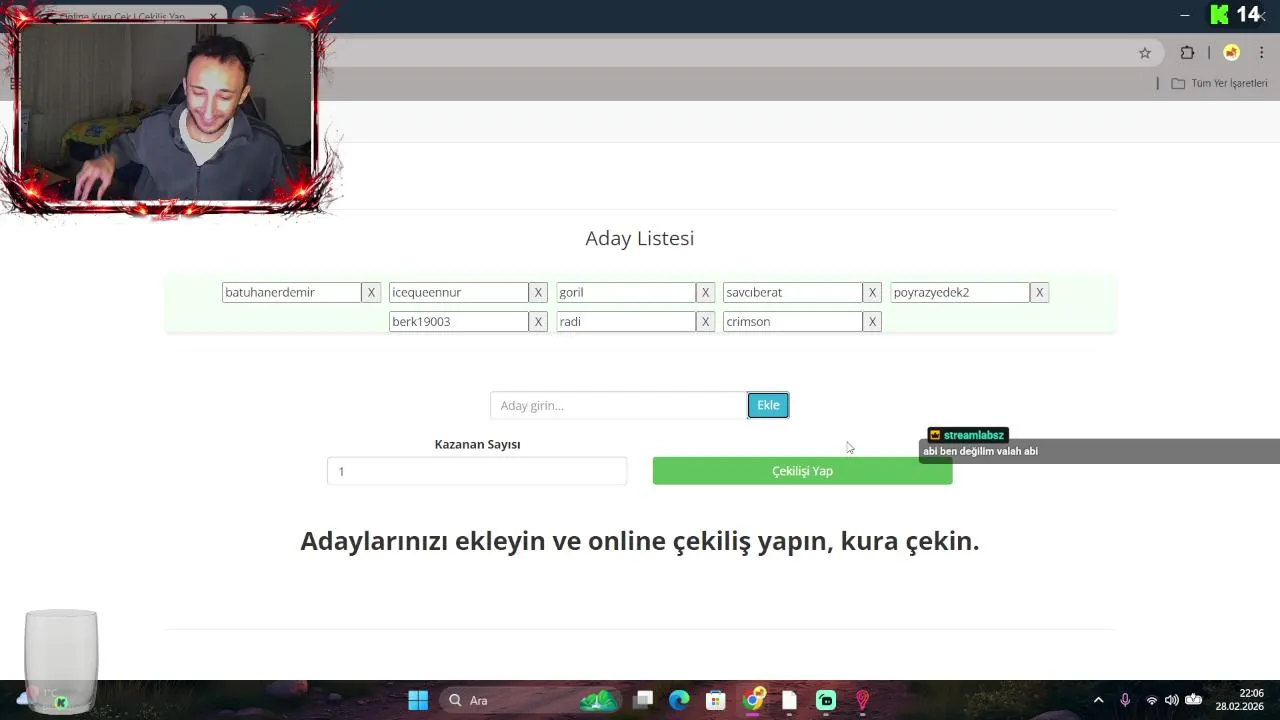Remove candidate batuhanerdemir with its X

tap(371, 292)
